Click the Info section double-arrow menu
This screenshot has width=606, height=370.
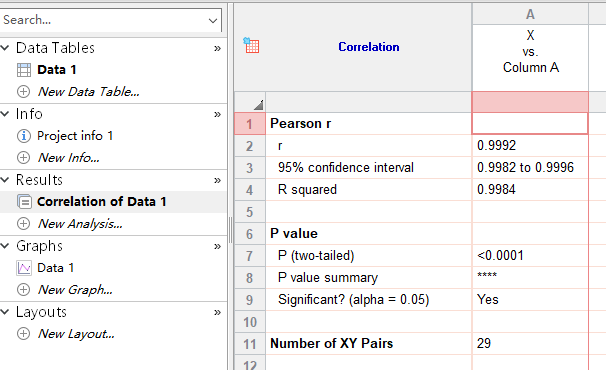click(x=218, y=114)
